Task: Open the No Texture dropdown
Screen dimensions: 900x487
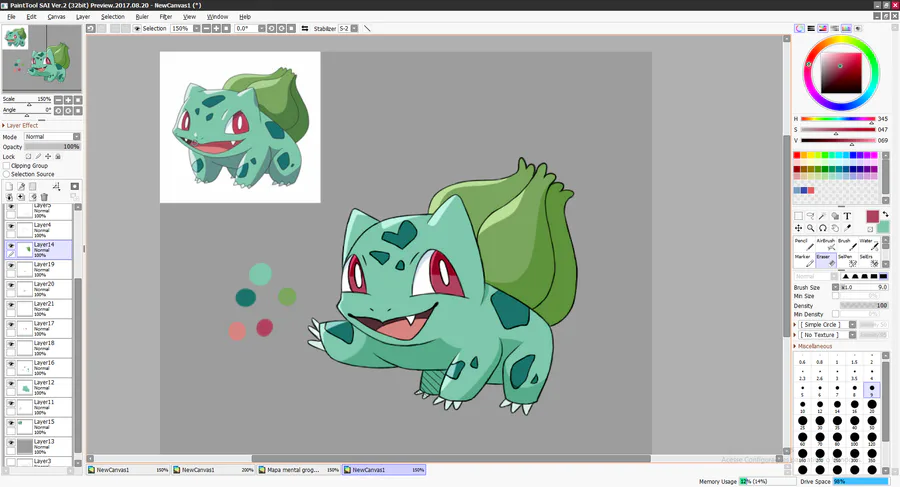Action: coord(852,335)
